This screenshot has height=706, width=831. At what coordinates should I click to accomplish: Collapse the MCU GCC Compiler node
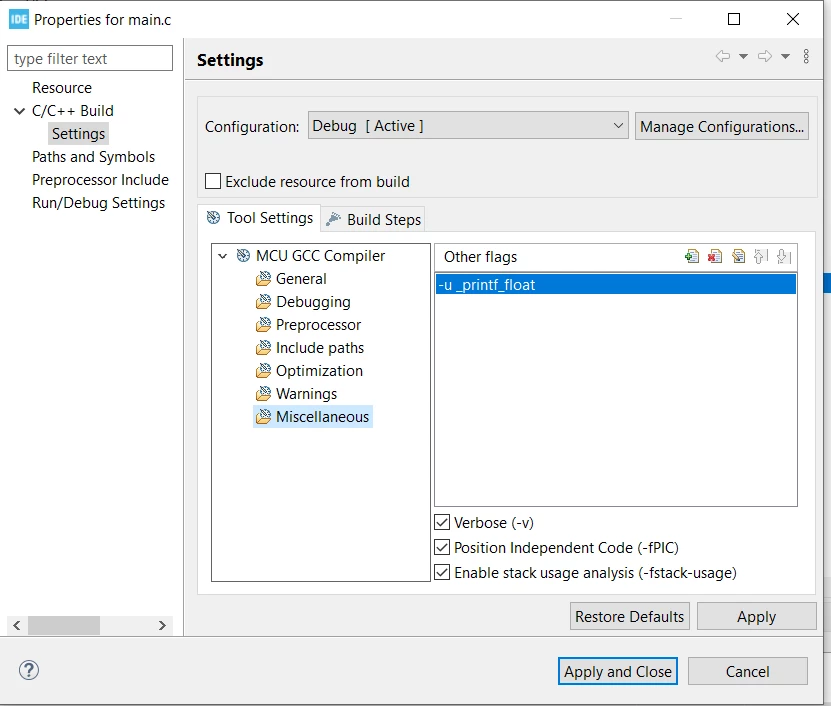pyautogui.click(x=223, y=256)
